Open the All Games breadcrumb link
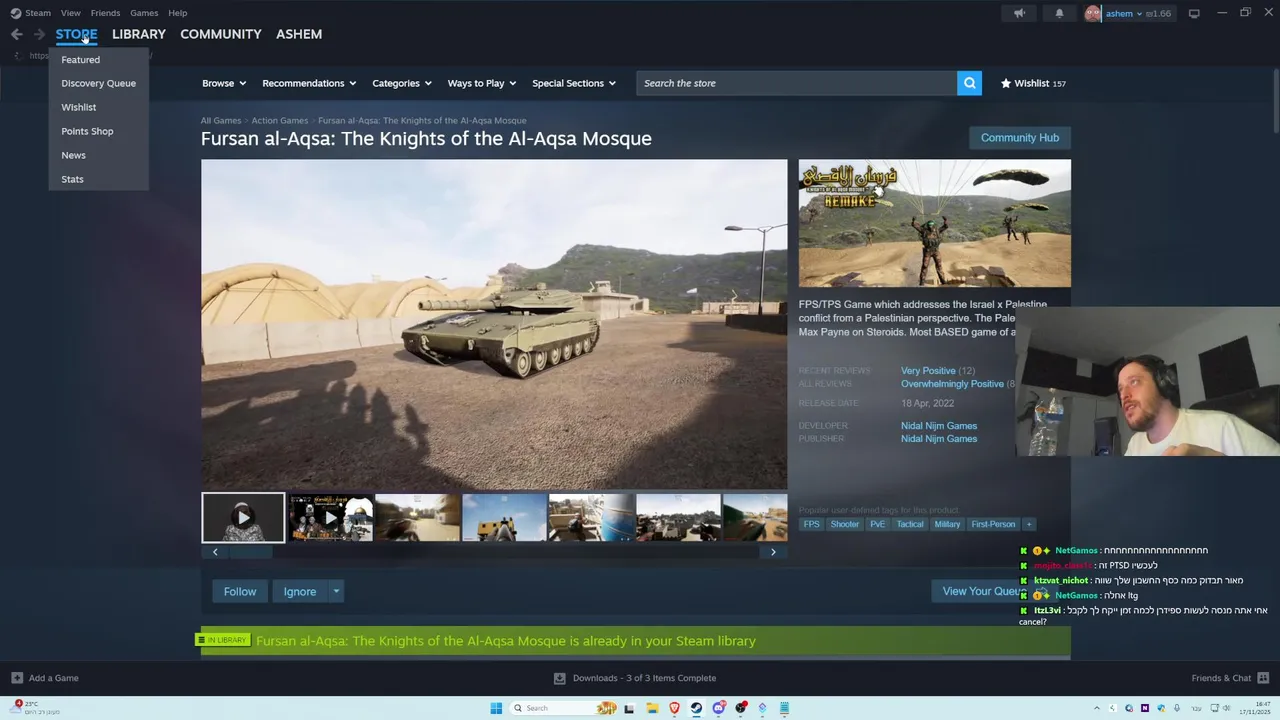 [x=221, y=121]
